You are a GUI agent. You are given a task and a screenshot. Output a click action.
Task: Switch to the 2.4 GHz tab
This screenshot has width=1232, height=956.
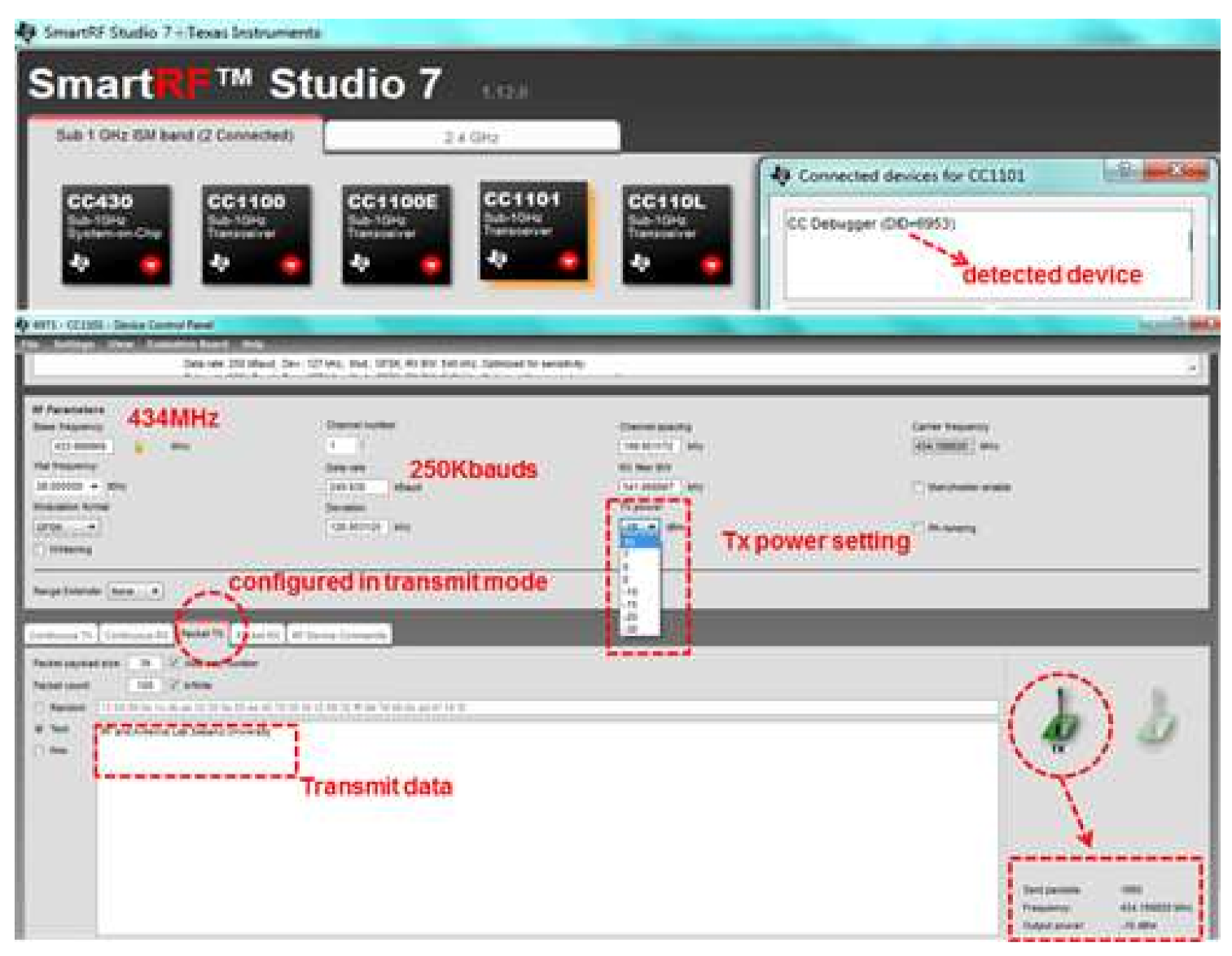coord(471,137)
